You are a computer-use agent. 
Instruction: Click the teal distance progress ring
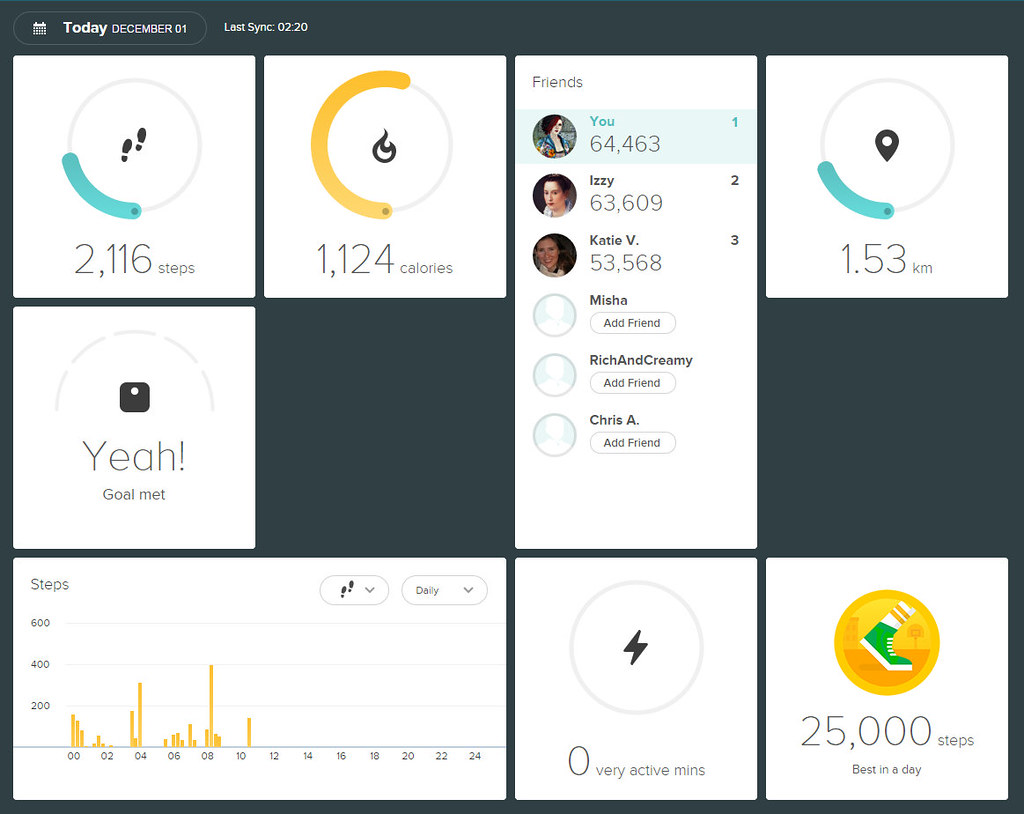pyautogui.click(x=887, y=148)
